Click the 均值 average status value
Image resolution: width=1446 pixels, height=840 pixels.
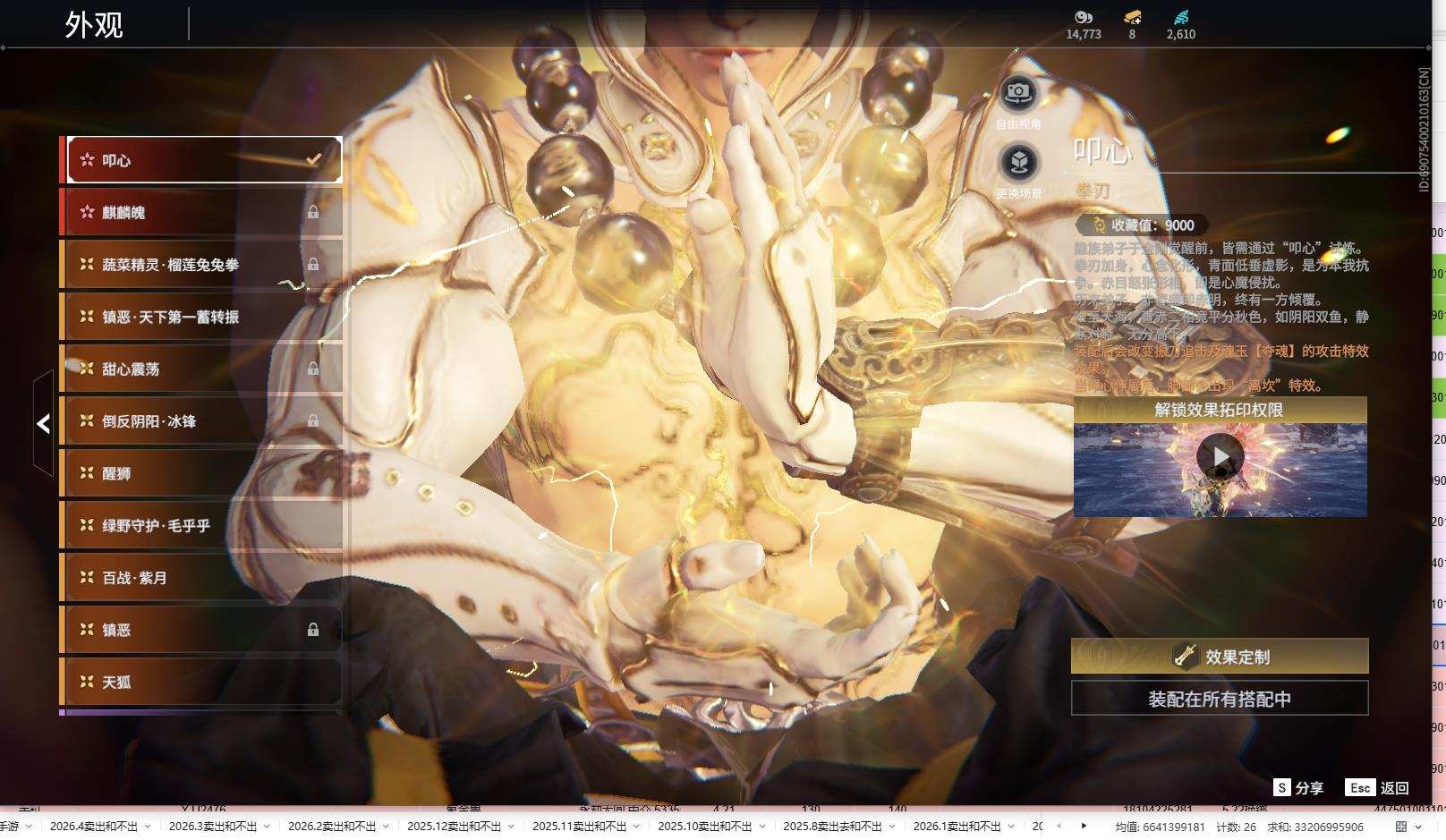(1160, 827)
